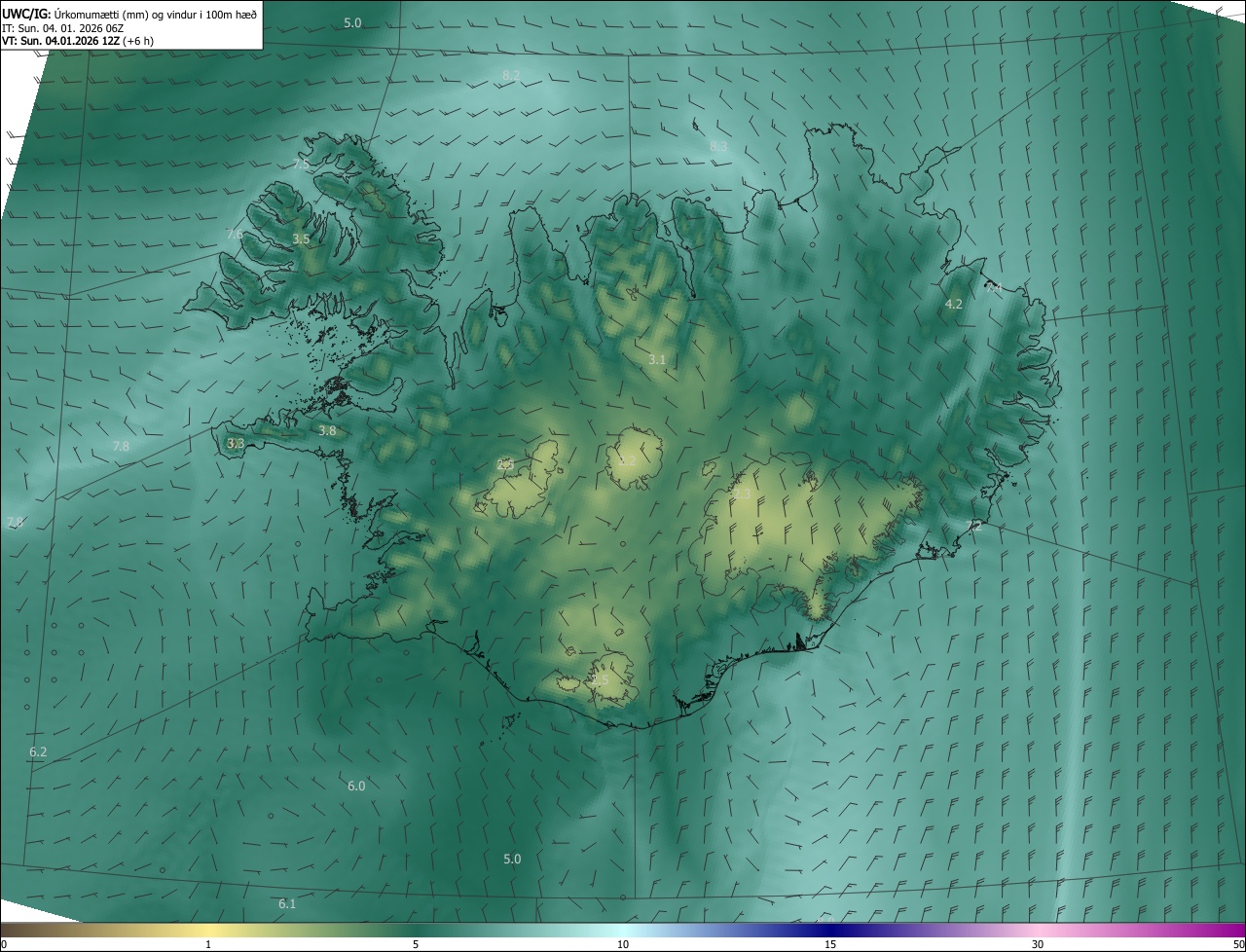This screenshot has width=1246, height=952.
Task: Click the colorbar tick labeled 50
Action: [1239, 944]
